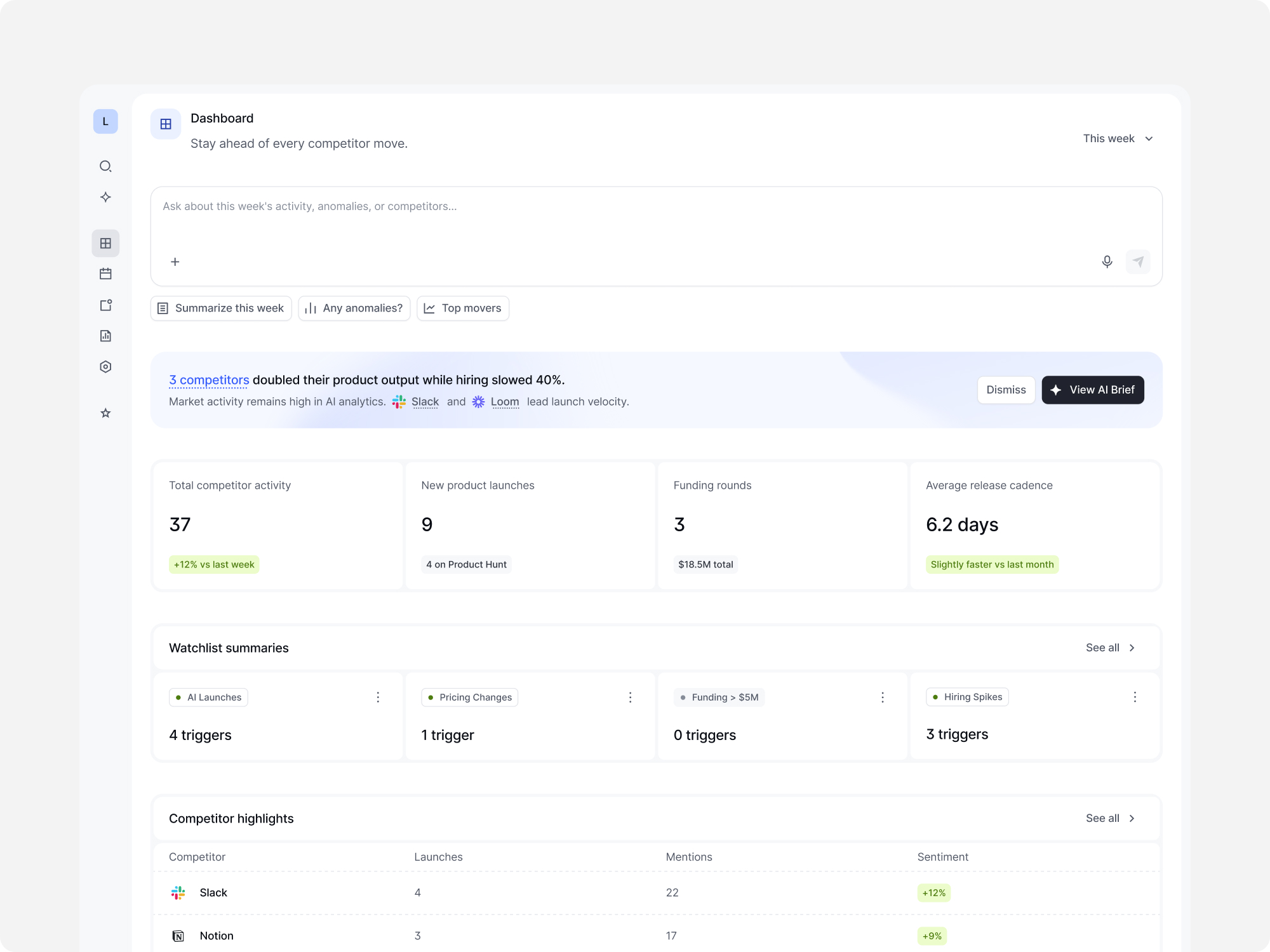Dismiss the insight banner
This screenshot has height=952, width=1270.
click(1006, 390)
